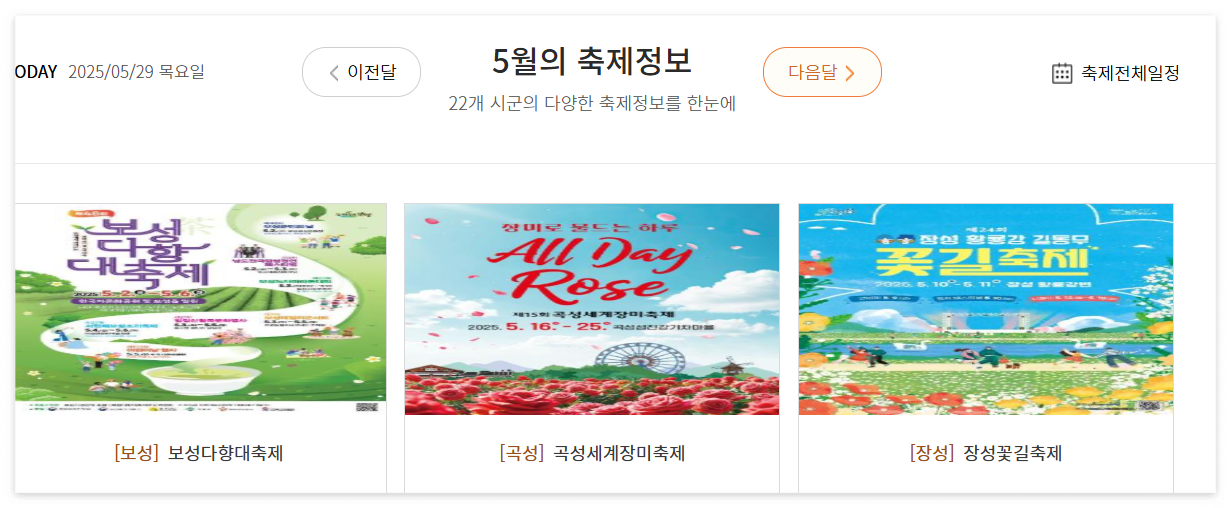Open the 축제전체일정 full schedule link
Screen dimensions: 1231x508
[x=1116, y=73]
